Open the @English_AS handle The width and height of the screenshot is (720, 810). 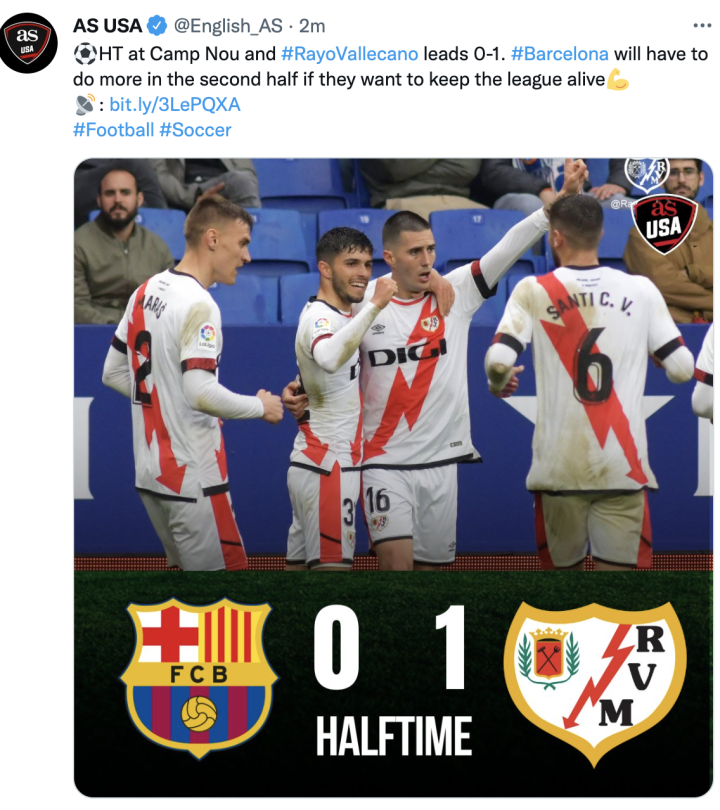tap(228, 26)
